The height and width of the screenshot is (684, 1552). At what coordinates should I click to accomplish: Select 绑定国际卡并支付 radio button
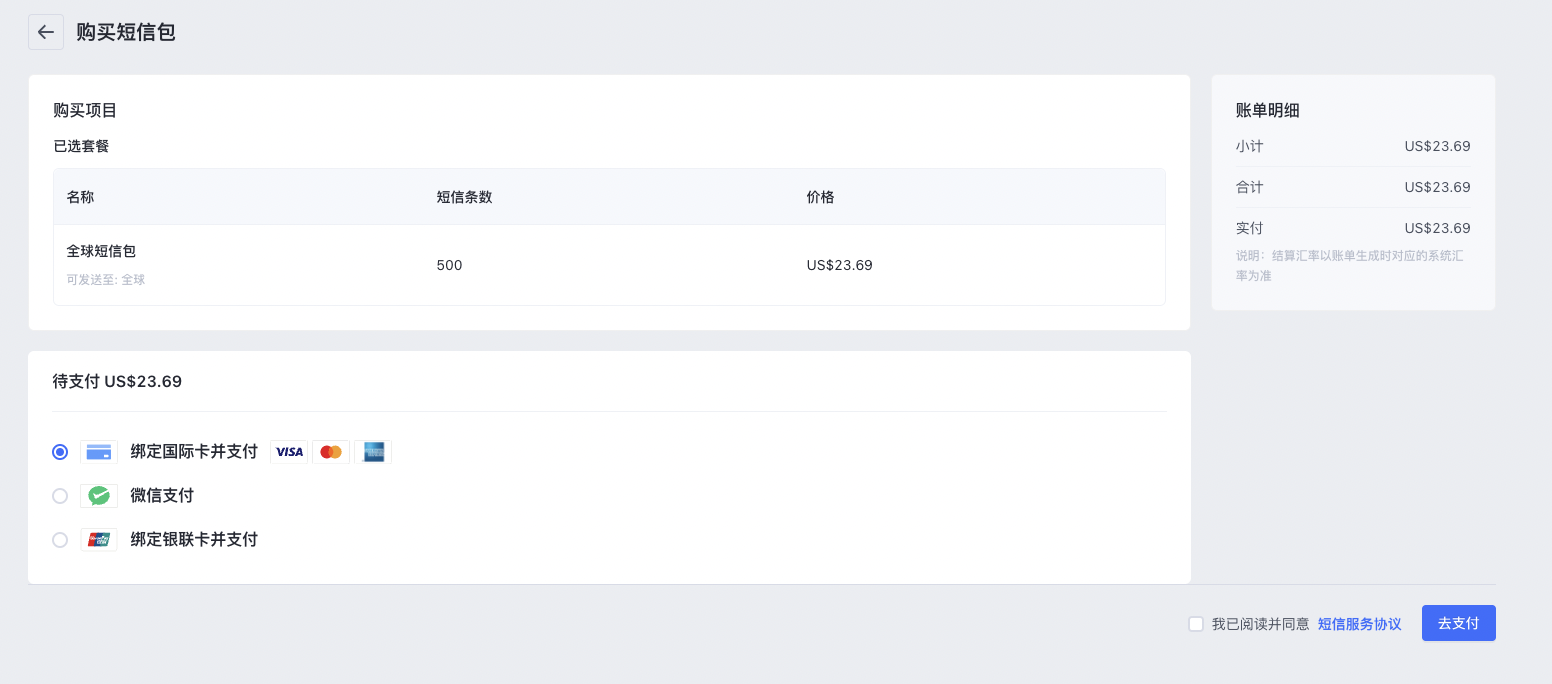(60, 452)
